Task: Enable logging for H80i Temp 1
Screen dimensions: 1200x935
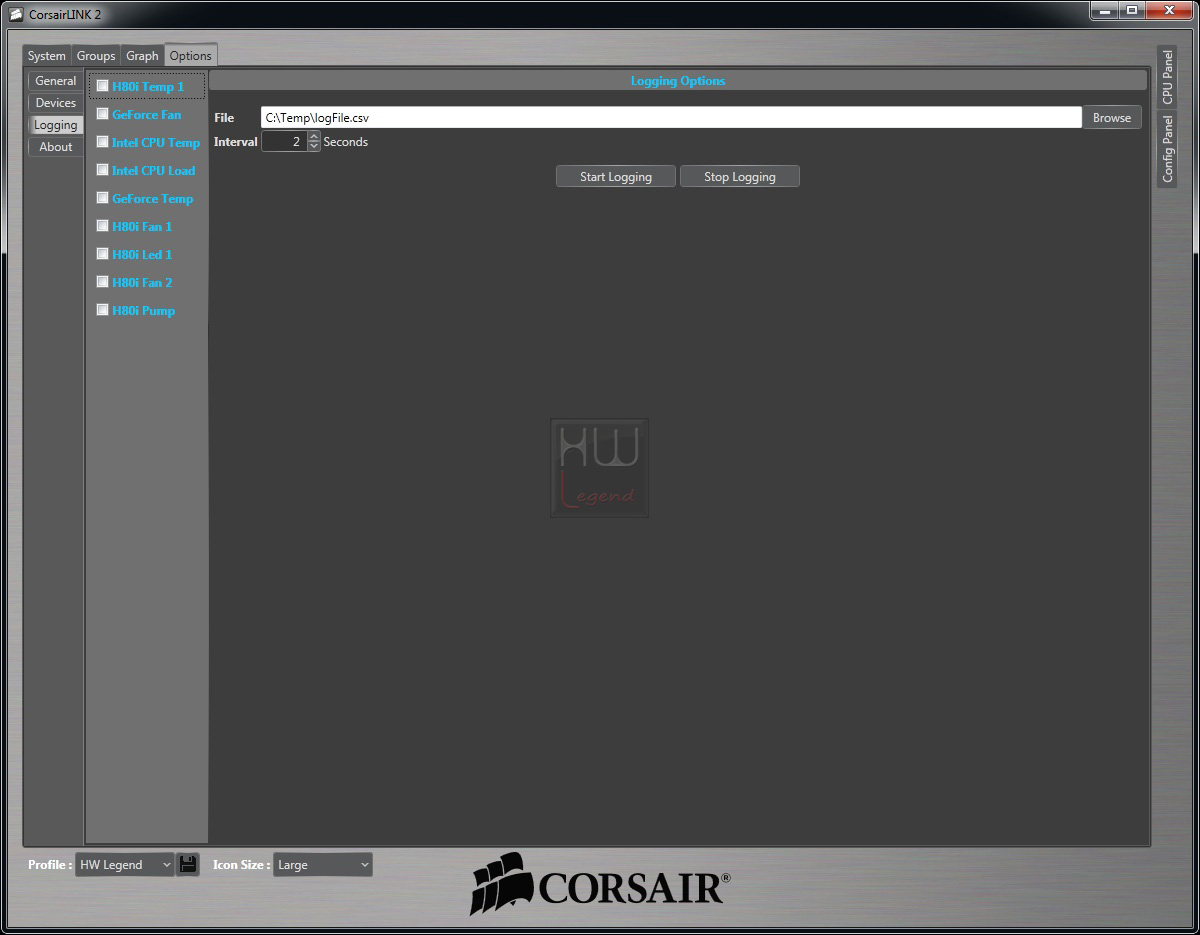Action: pos(102,86)
